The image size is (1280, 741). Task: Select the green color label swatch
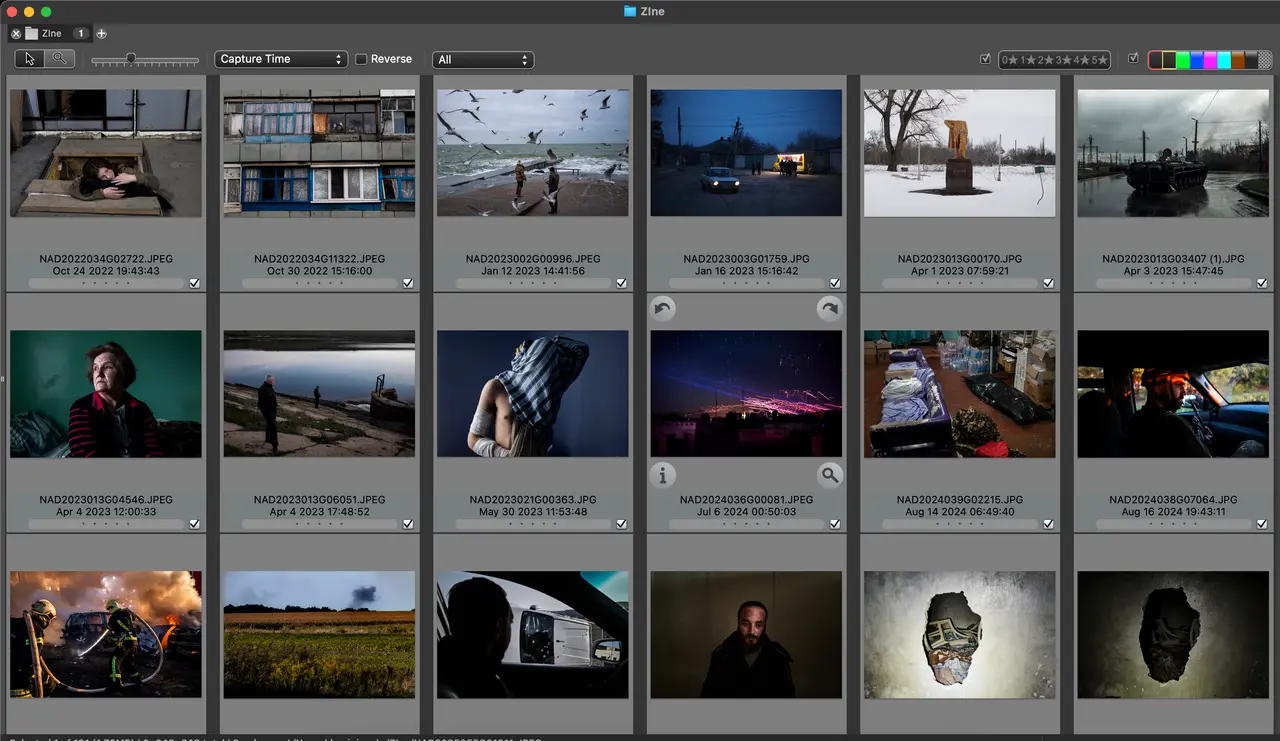pos(1183,60)
